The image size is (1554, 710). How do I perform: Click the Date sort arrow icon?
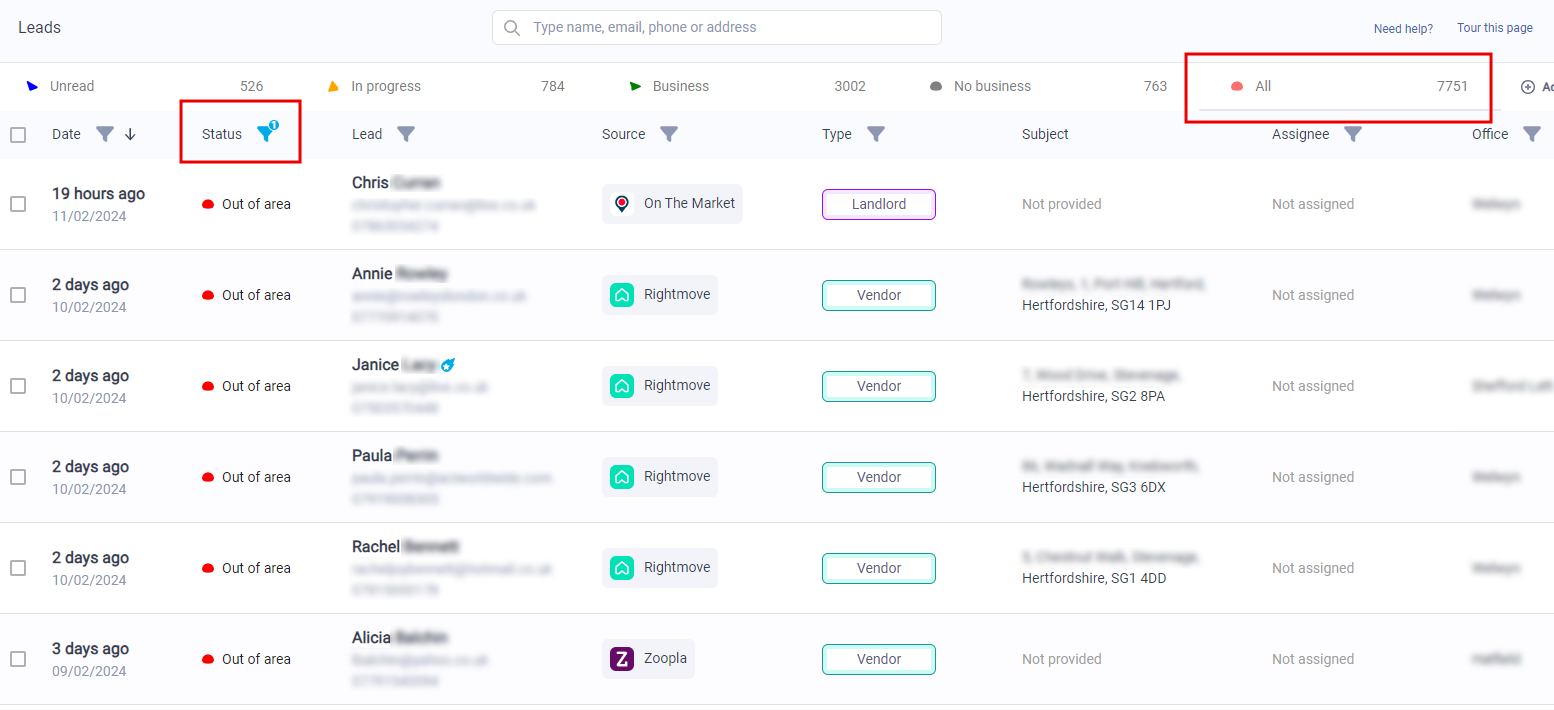(130, 134)
